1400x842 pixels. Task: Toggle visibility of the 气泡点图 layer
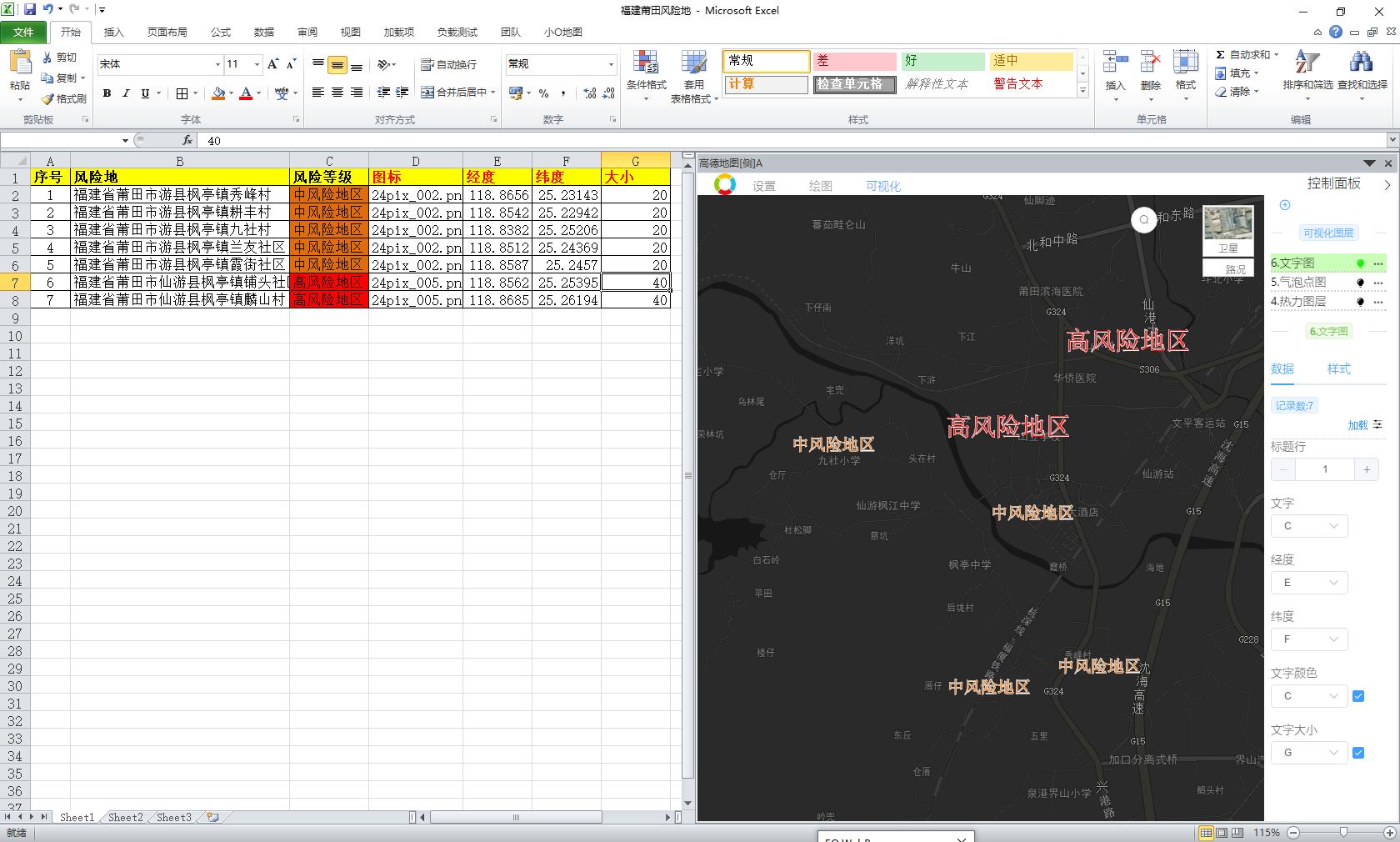coord(1359,282)
